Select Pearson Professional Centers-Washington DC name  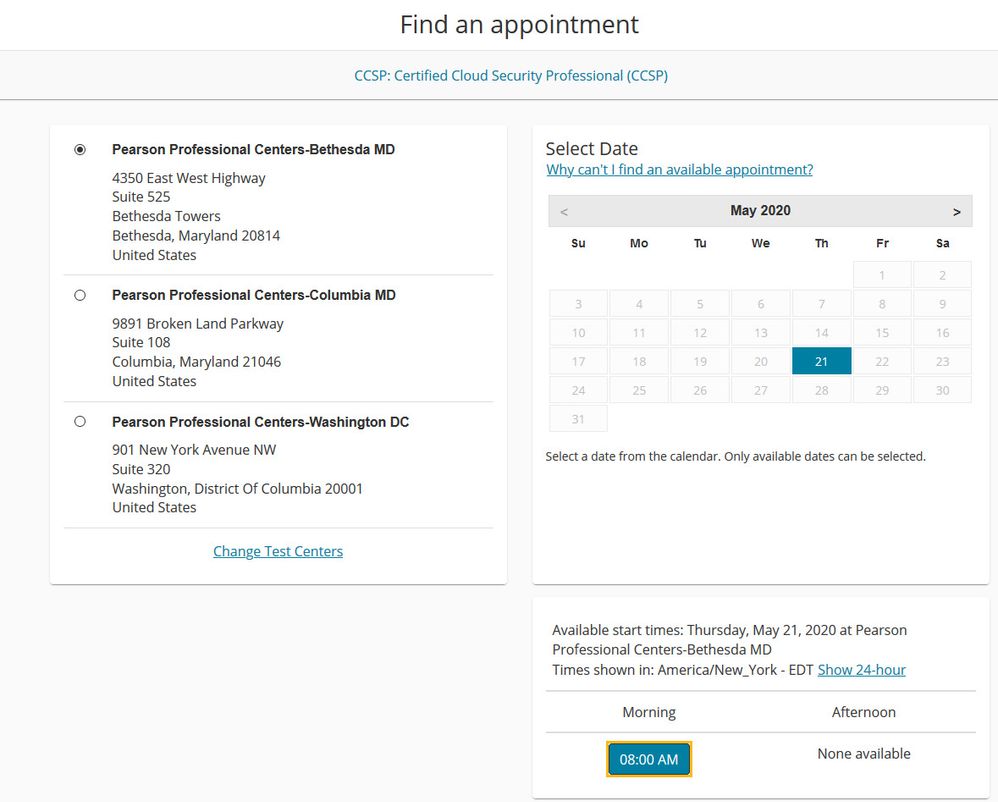[x=260, y=422]
